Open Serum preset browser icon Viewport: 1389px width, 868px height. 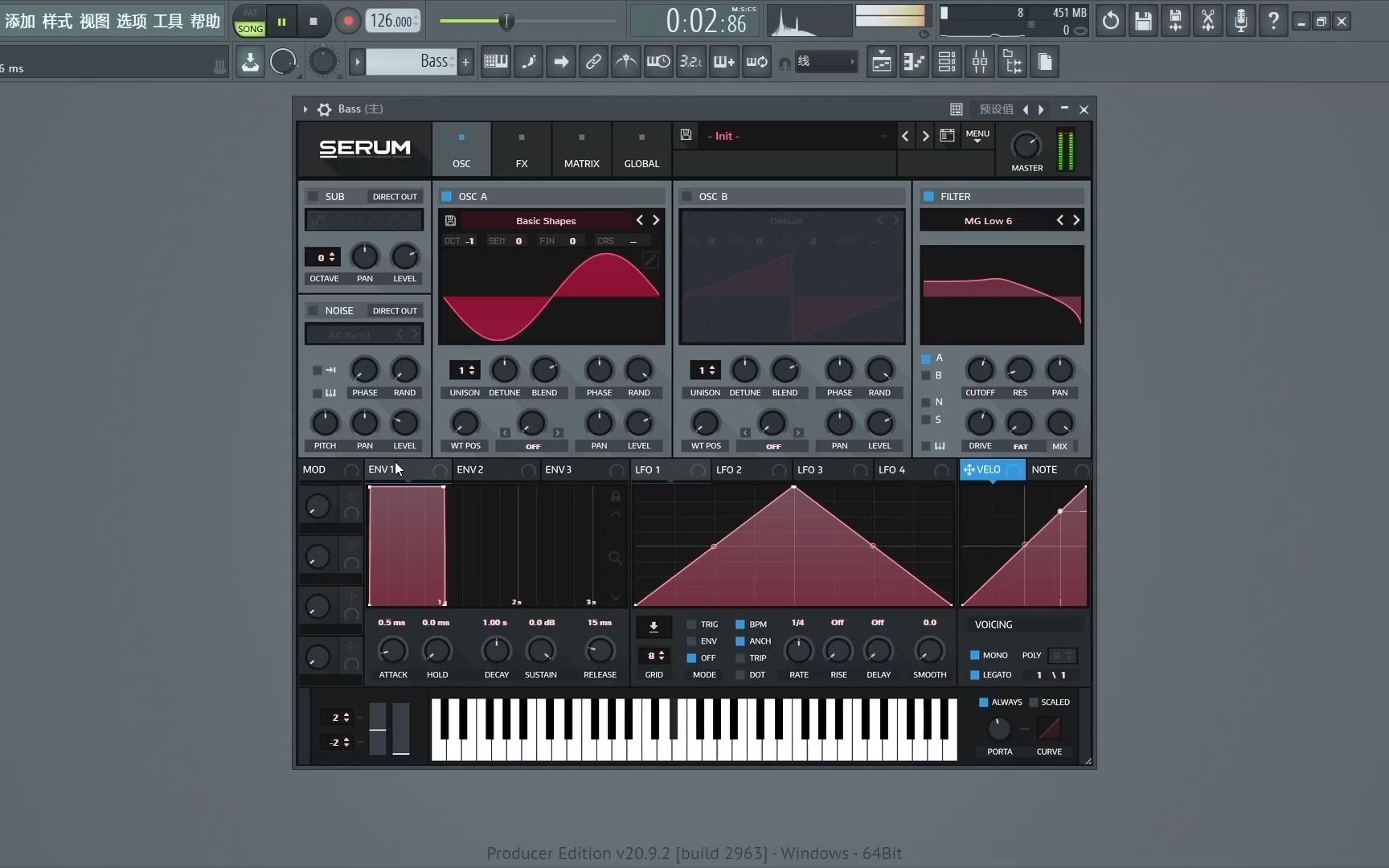click(948, 135)
